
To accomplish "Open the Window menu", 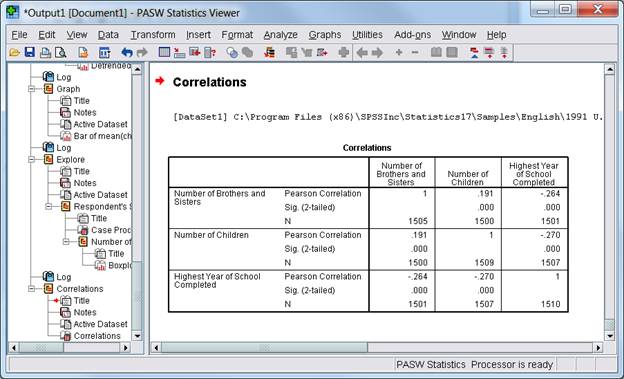I will point(459,35).
